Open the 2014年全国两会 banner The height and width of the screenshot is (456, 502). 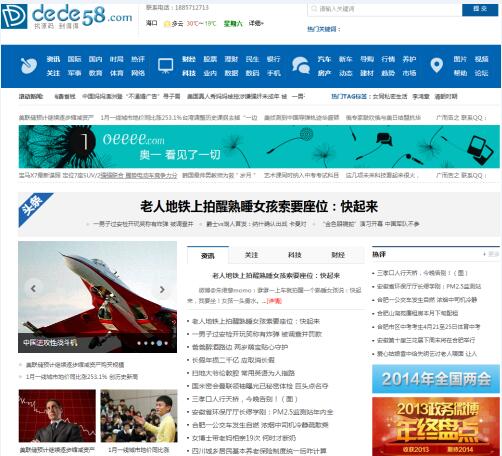[436, 379]
